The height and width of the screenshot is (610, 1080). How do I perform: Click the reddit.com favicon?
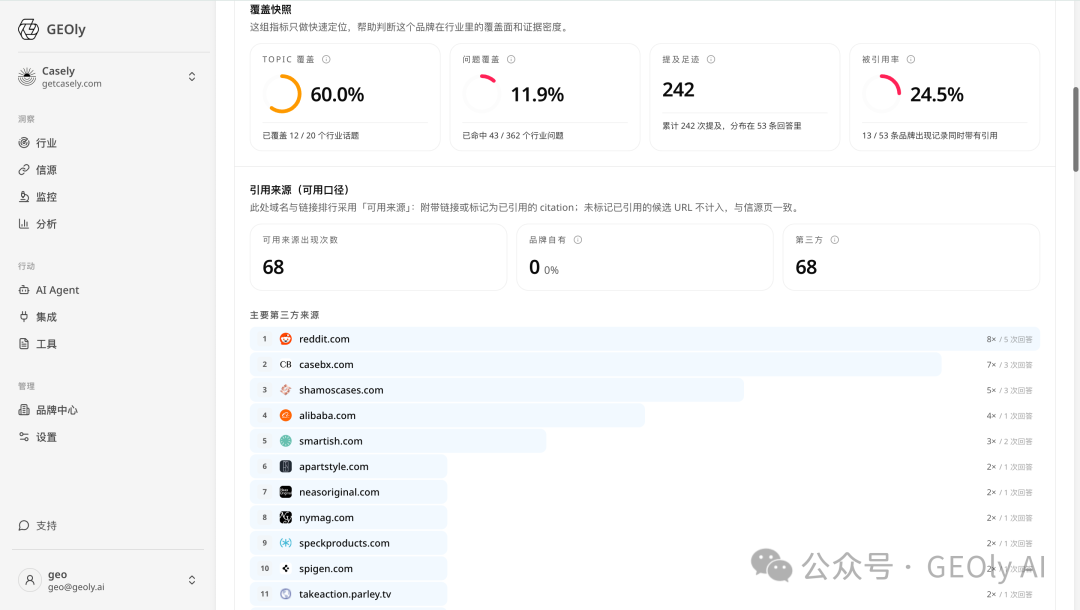point(286,339)
